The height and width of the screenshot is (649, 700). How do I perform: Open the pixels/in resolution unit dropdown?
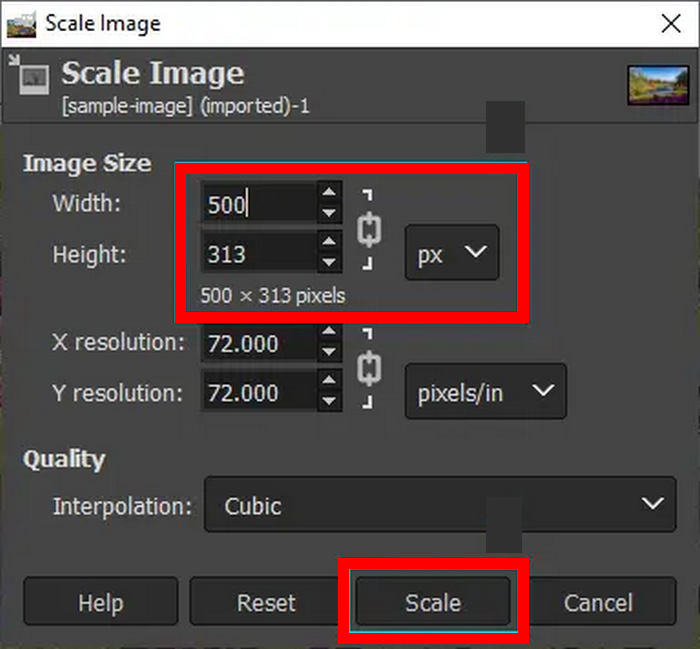click(x=485, y=392)
